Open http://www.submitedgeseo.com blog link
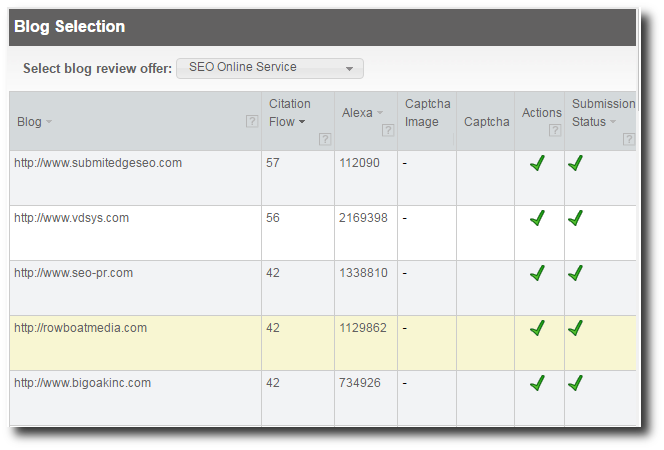Viewport: 664px width, 450px height. [x=98, y=163]
